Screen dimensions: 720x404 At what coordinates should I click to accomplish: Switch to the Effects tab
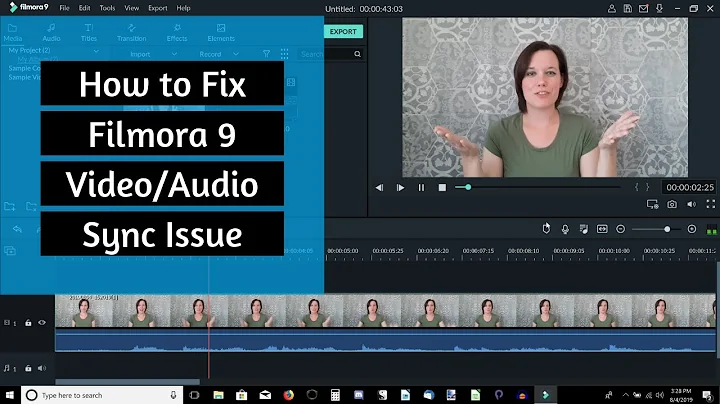177,33
